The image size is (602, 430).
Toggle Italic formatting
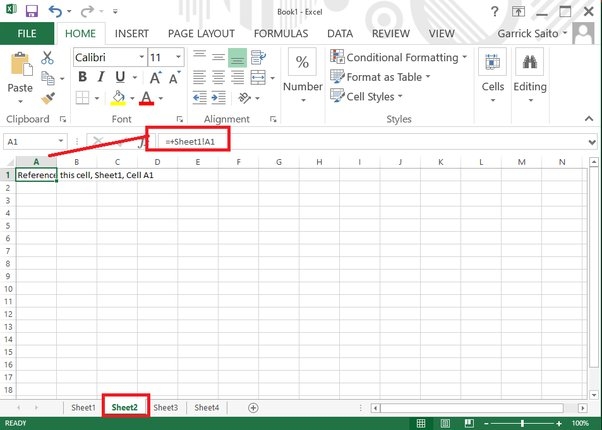pyautogui.click(x=100, y=78)
